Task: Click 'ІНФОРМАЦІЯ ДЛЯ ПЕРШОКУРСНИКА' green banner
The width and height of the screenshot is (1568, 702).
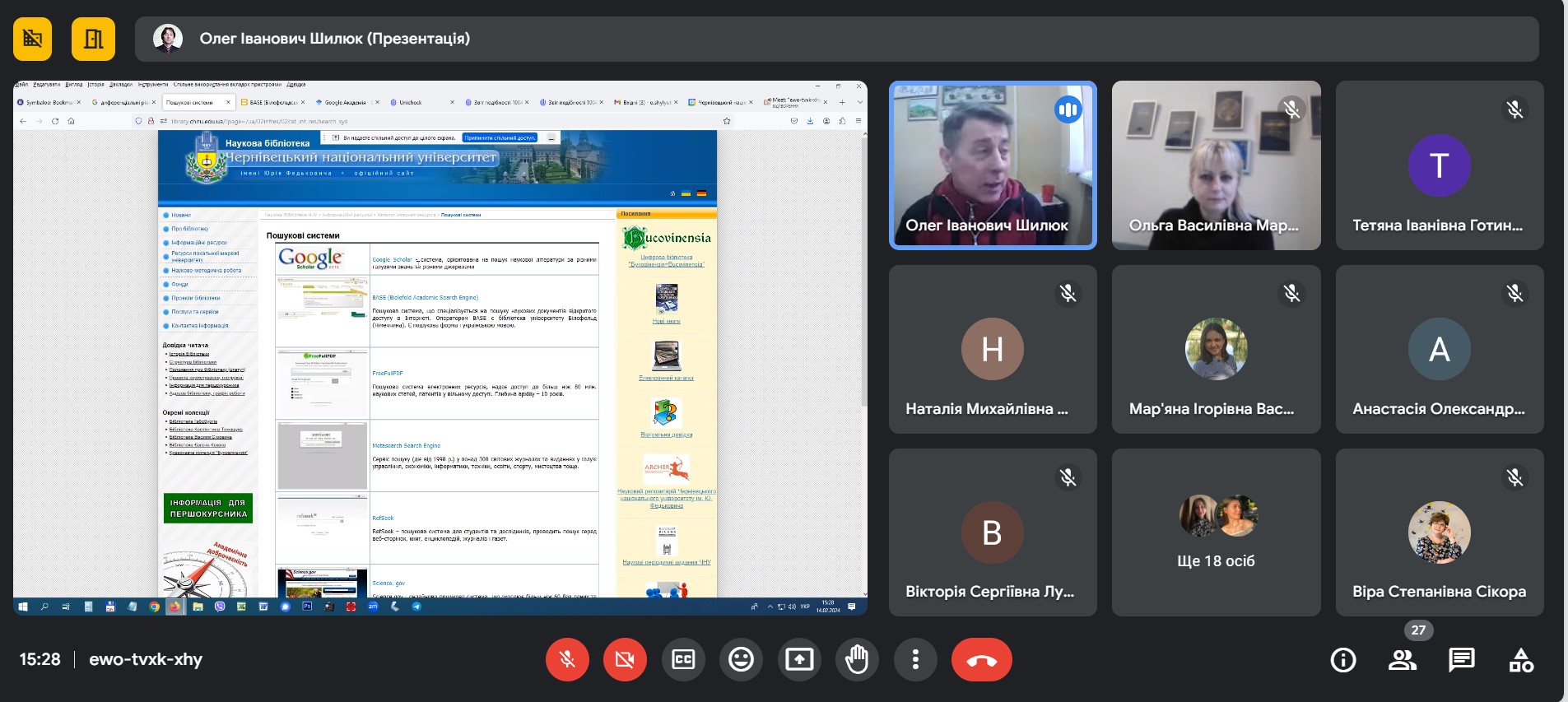Action: pos(207,508)
